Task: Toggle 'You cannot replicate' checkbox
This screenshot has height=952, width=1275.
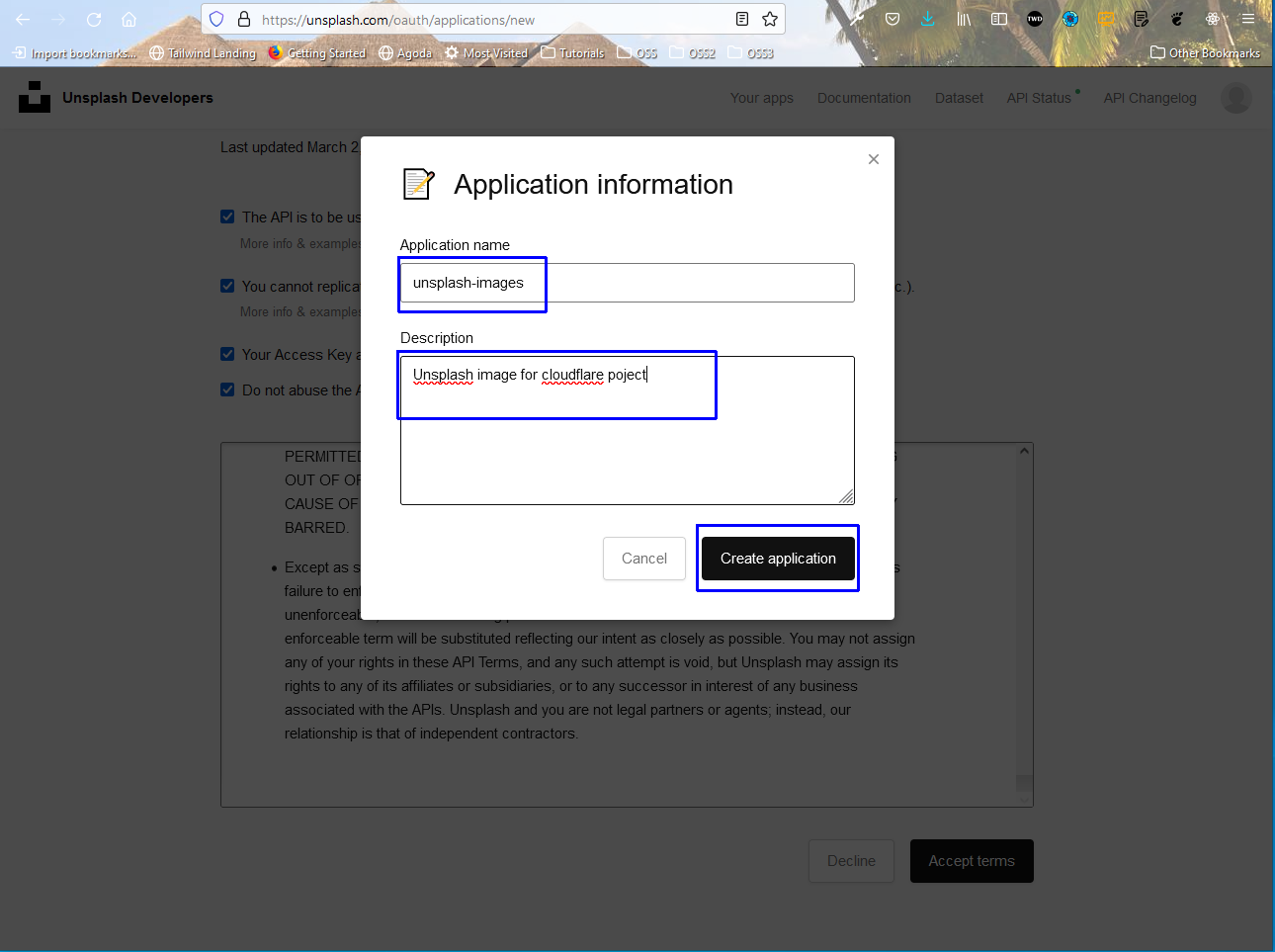Action: click(227, 286)
